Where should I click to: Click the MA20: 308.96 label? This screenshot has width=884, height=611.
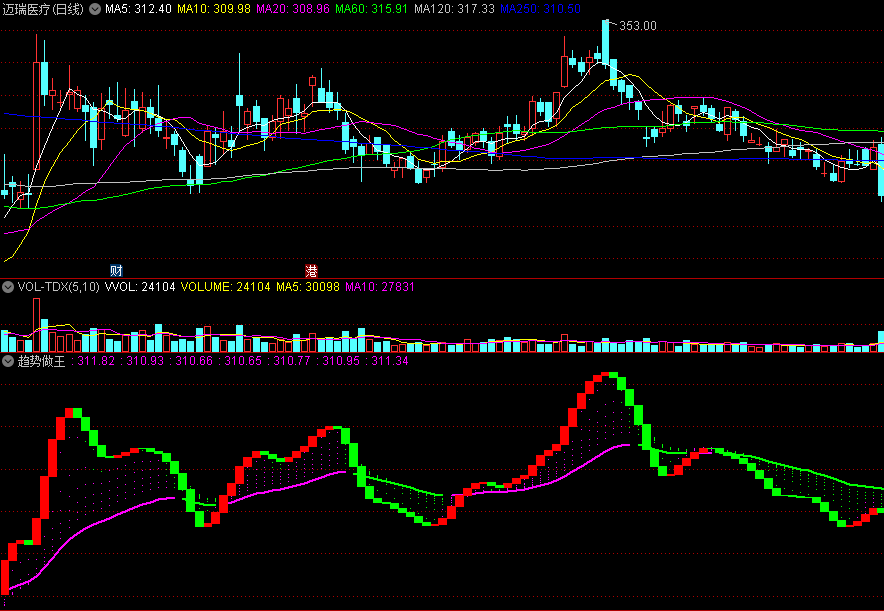[x=293, y=9]
